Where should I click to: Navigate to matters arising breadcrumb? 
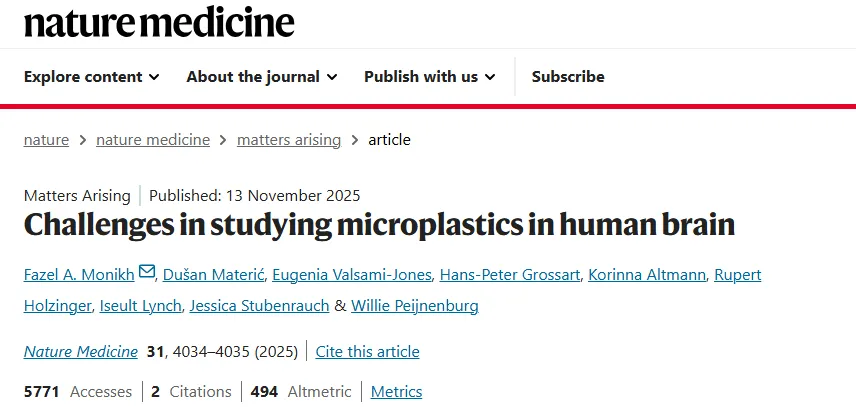pos(289,140)
